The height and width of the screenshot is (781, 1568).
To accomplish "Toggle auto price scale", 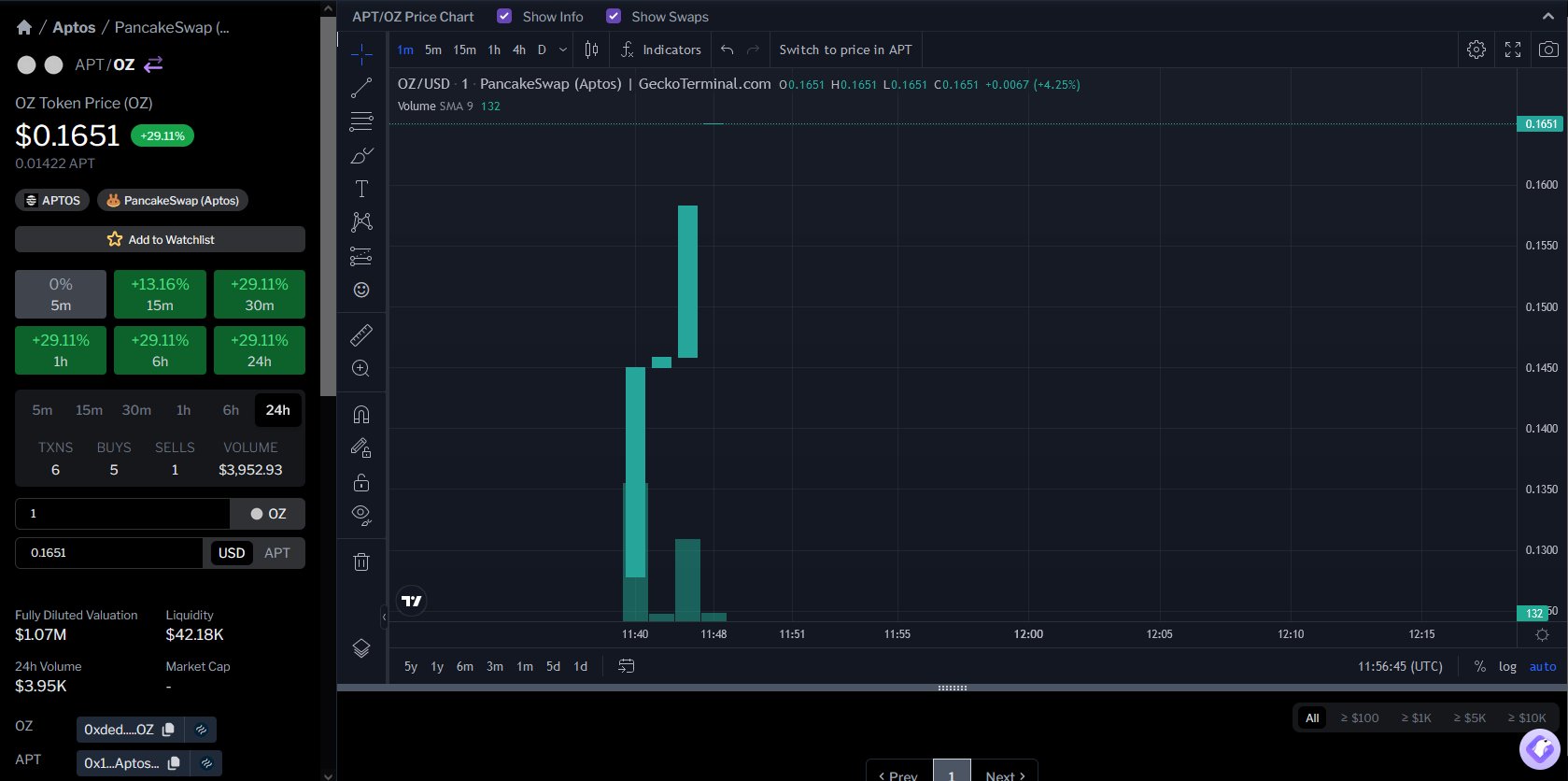I will (x=1543, y=666).
